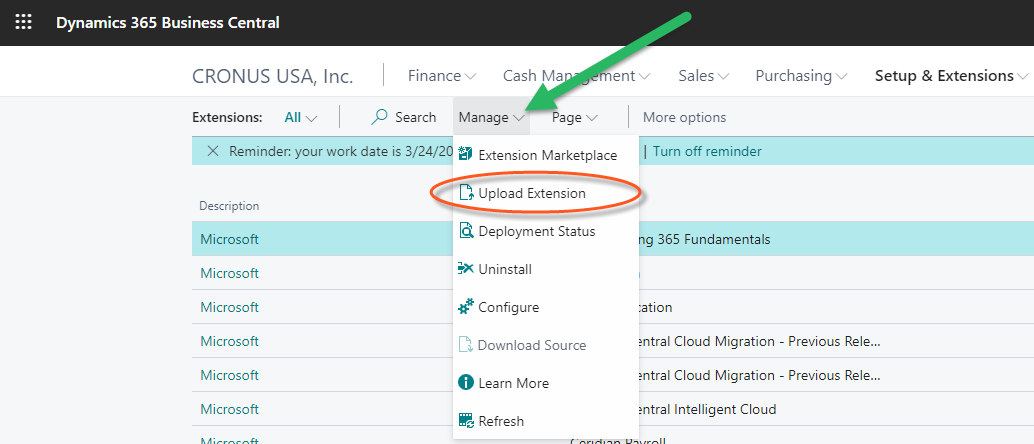Click the Refresh icon in menu

pos(465,421)
